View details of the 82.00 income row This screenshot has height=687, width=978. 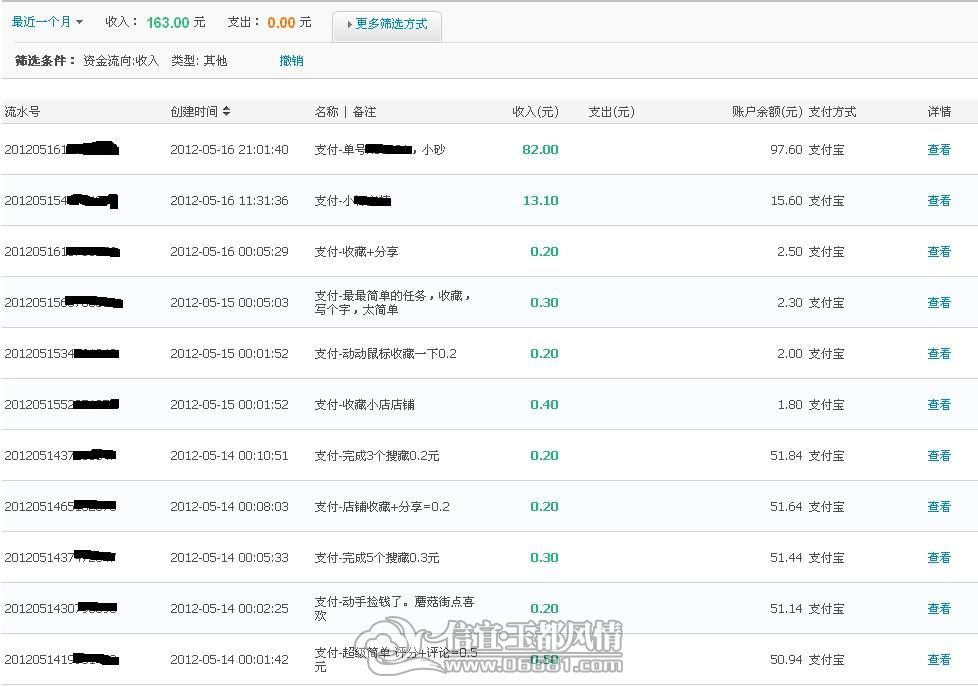point(939,150)
